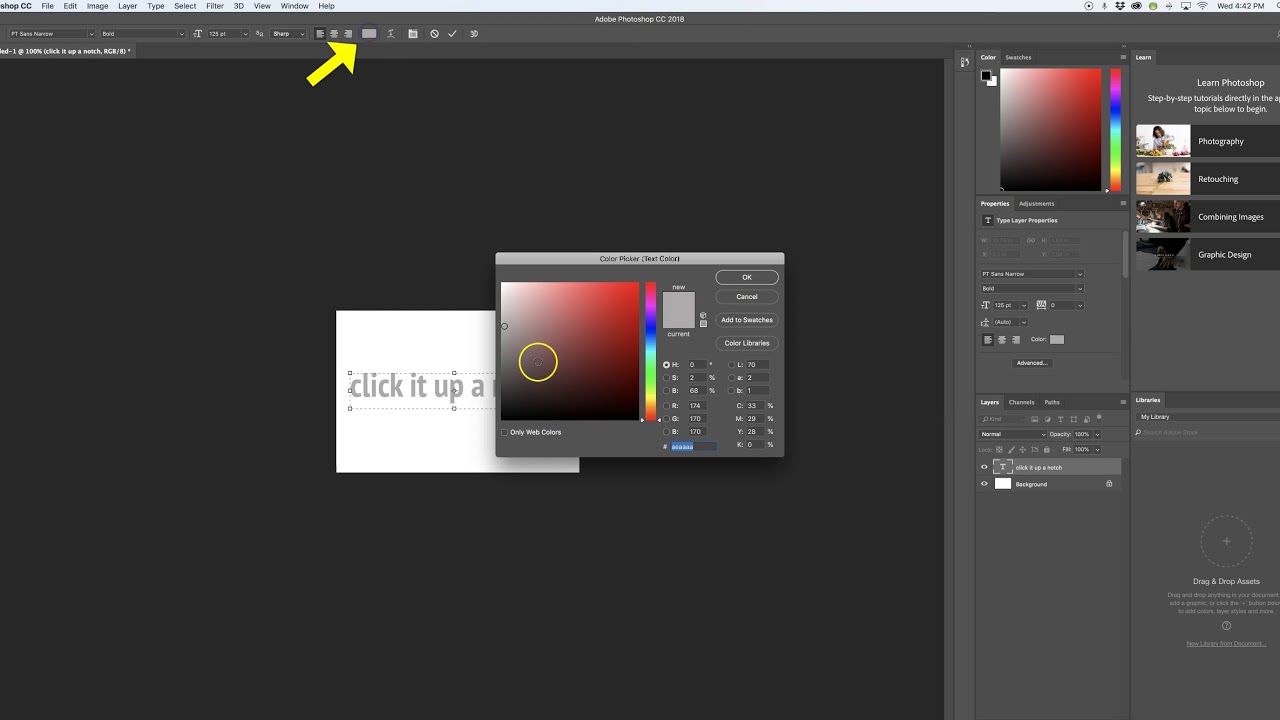
Task: Lock transparent pixels in Layers panel
Action: point(999,450)
